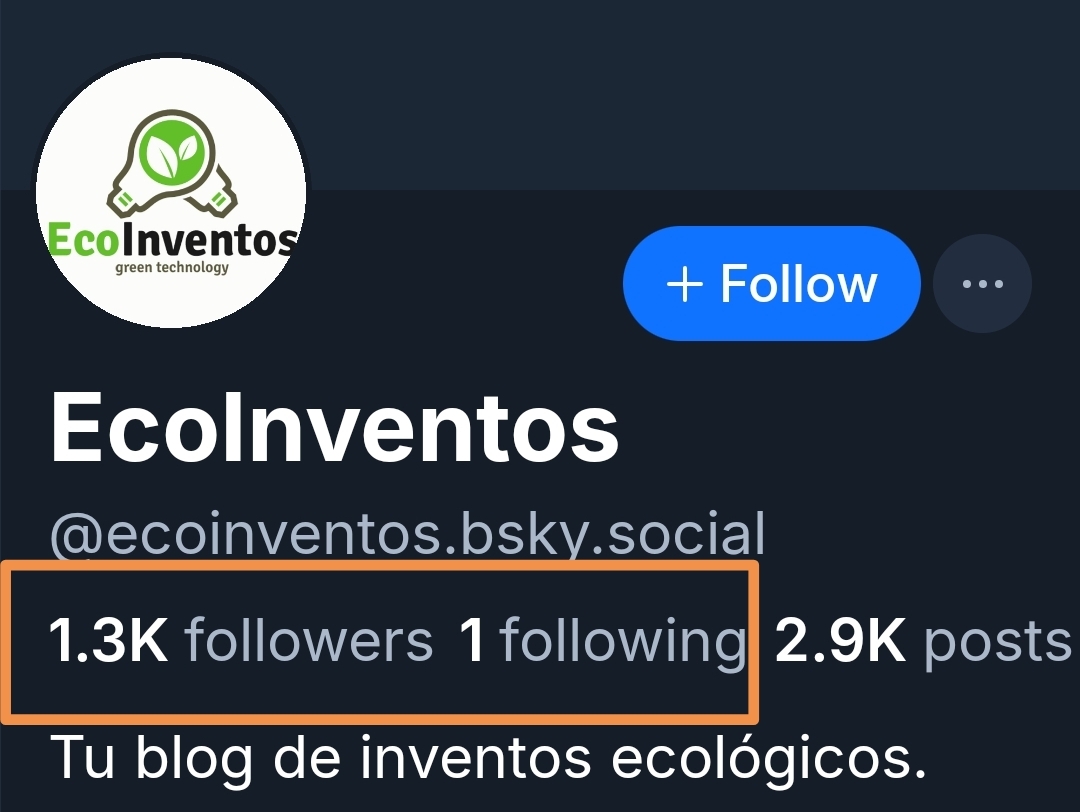This screenshot has width=1080, height=812.
Task: Open the EcoInventos profile avatar
Action: 171,193
